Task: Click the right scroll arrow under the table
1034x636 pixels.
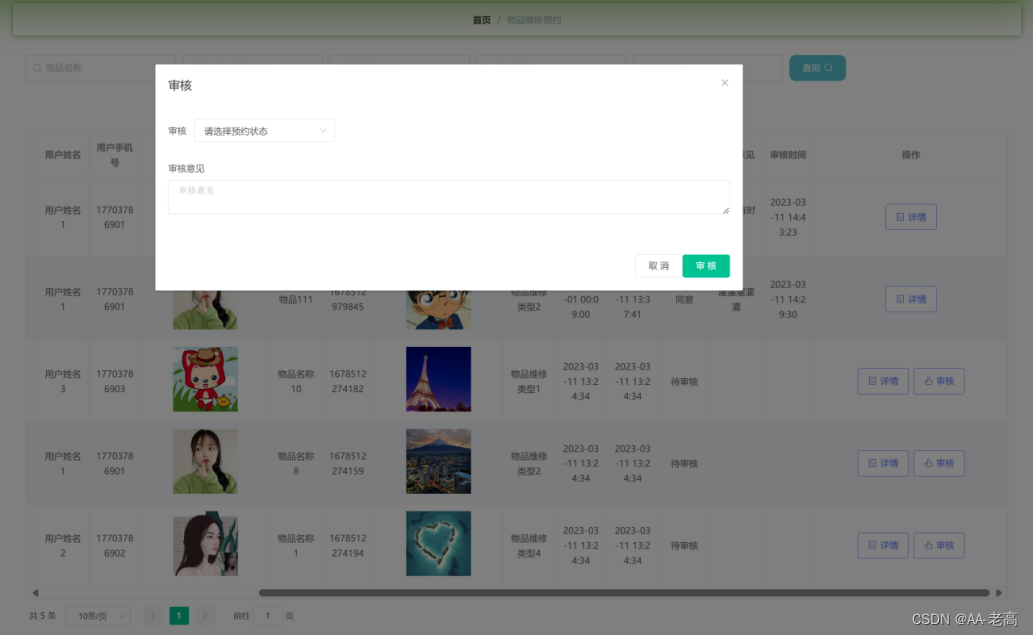Action: tap(998, 592)
